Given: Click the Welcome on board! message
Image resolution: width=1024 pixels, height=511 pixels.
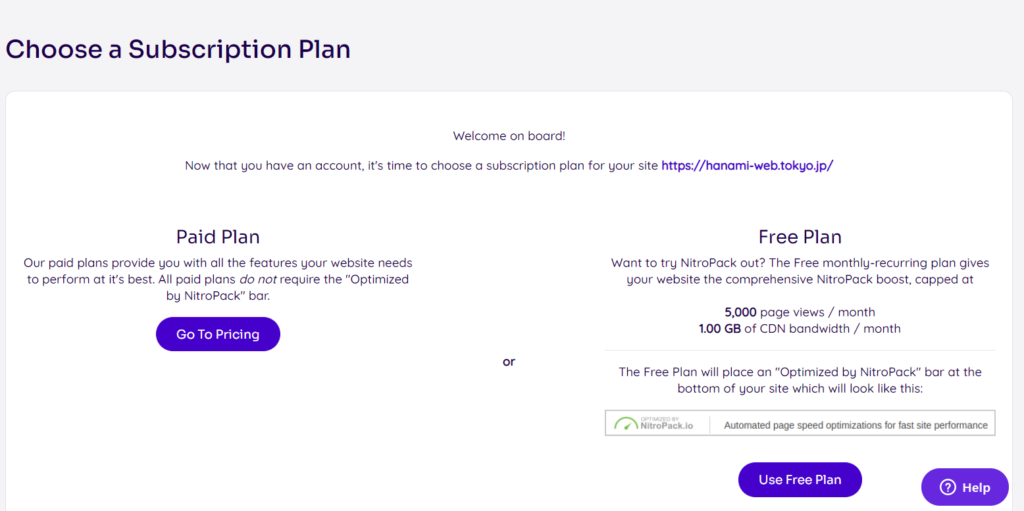Looking at the screenshot, I should pos(509,137).
